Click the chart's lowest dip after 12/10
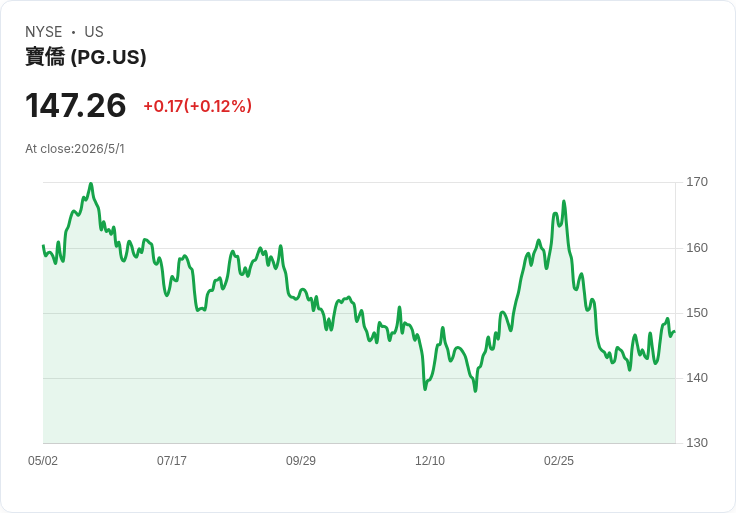736x513 pixels. coord(475,390)
